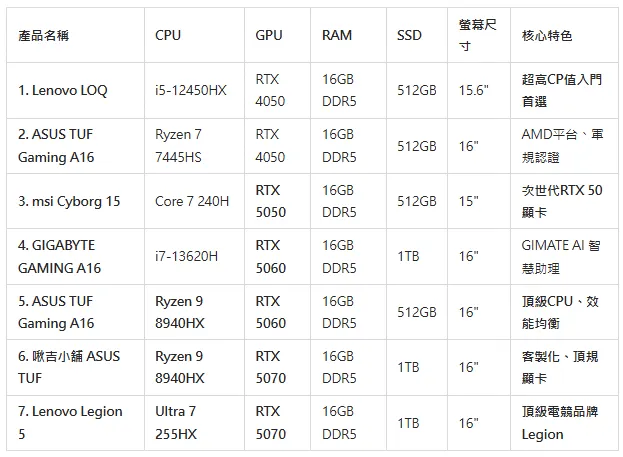
Task: Select the Lenovo Legion 5 product cell
Action: tap(70, 422)
